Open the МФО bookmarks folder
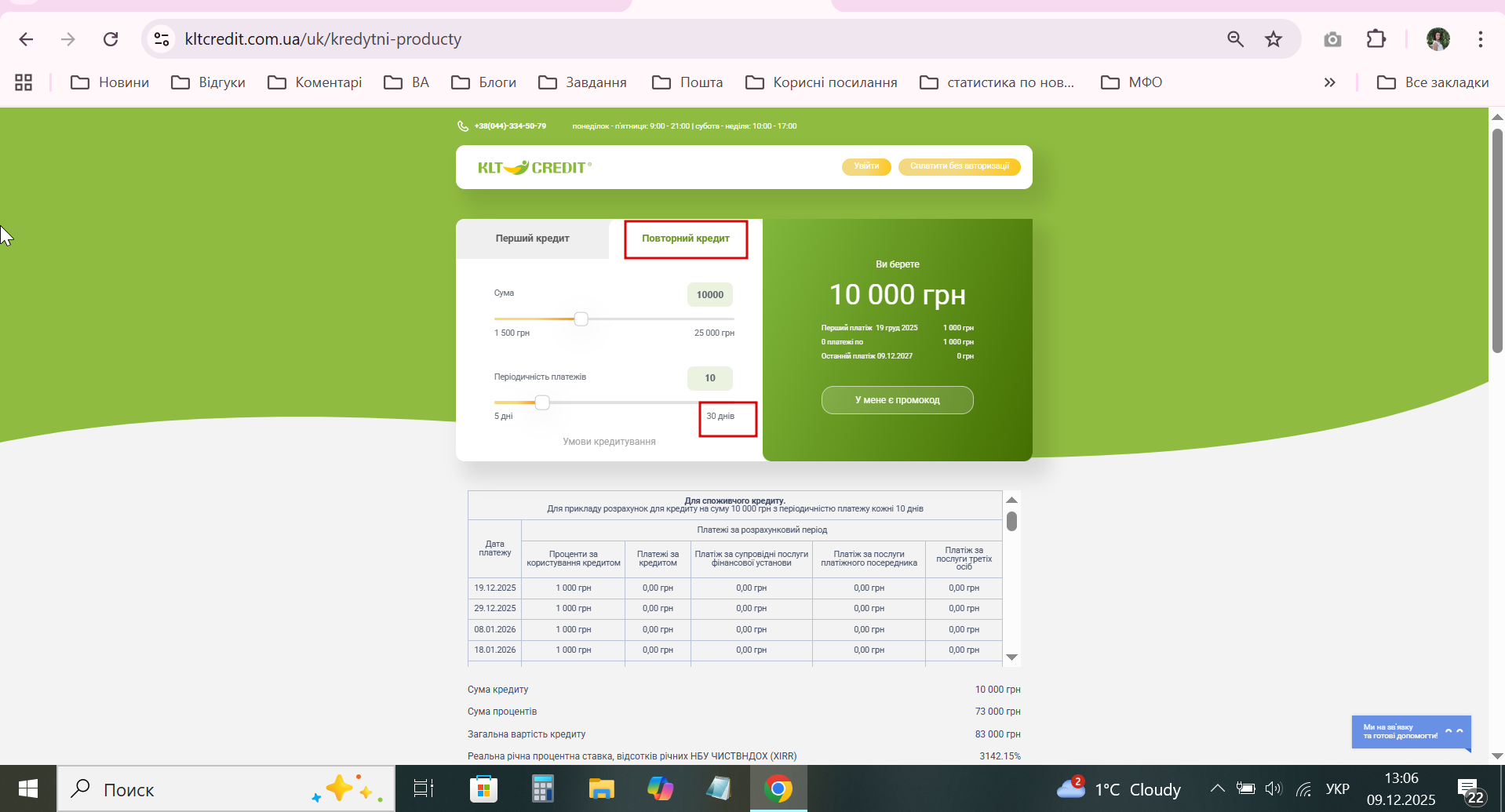The height and width of the screenshot is (812, 1505). click(1131, 82)
